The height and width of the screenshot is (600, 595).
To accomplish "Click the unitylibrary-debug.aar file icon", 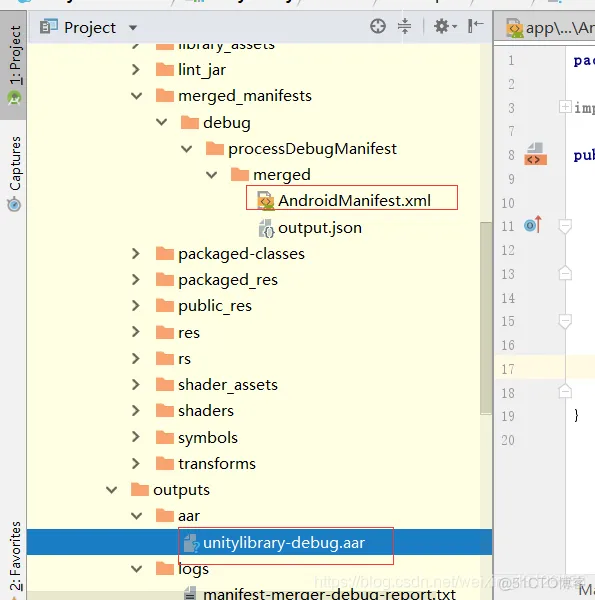I will tap(191, 543).
